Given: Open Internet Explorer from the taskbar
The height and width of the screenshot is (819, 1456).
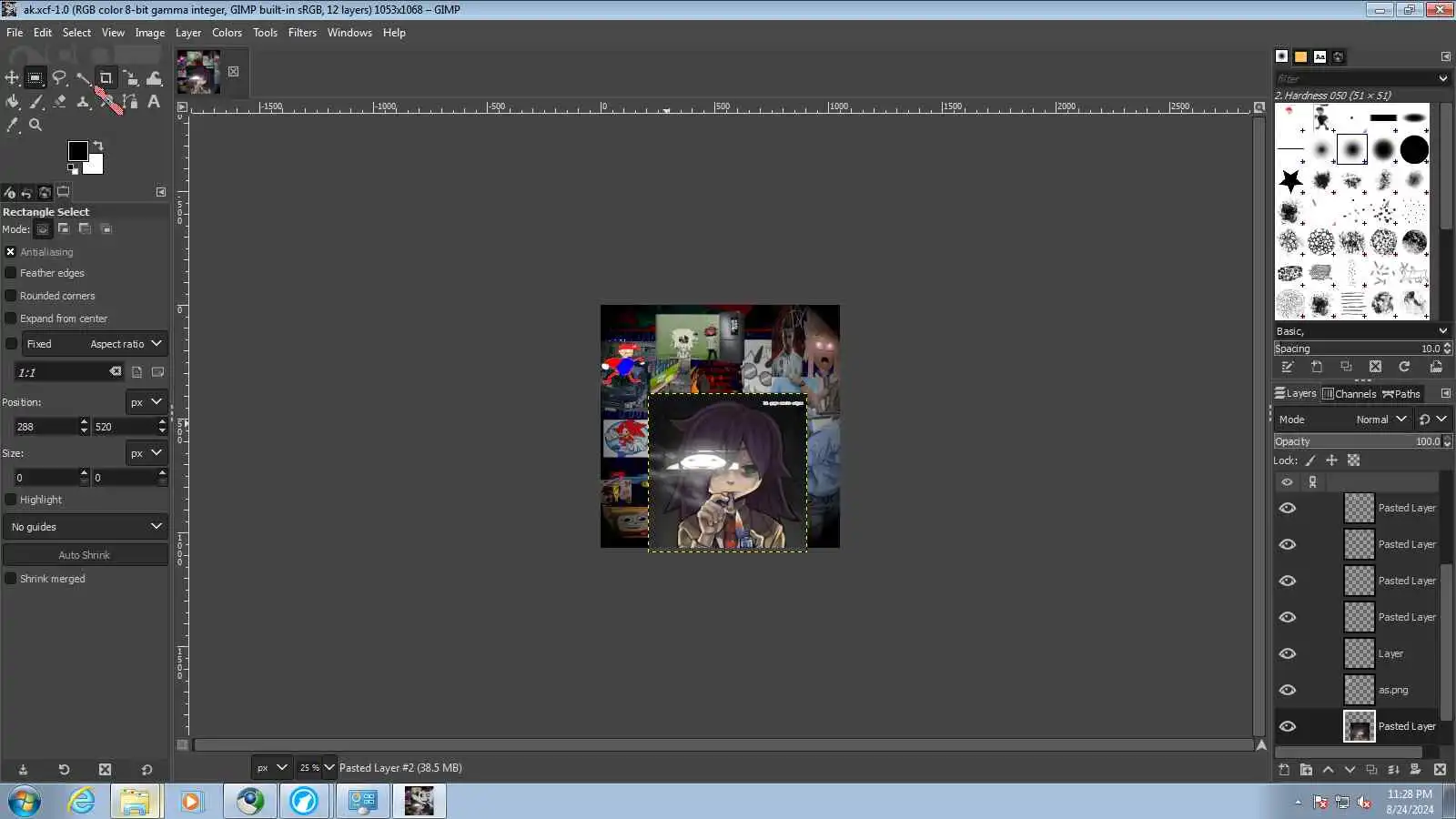Looking at the screenshot, I should point(81,802).
